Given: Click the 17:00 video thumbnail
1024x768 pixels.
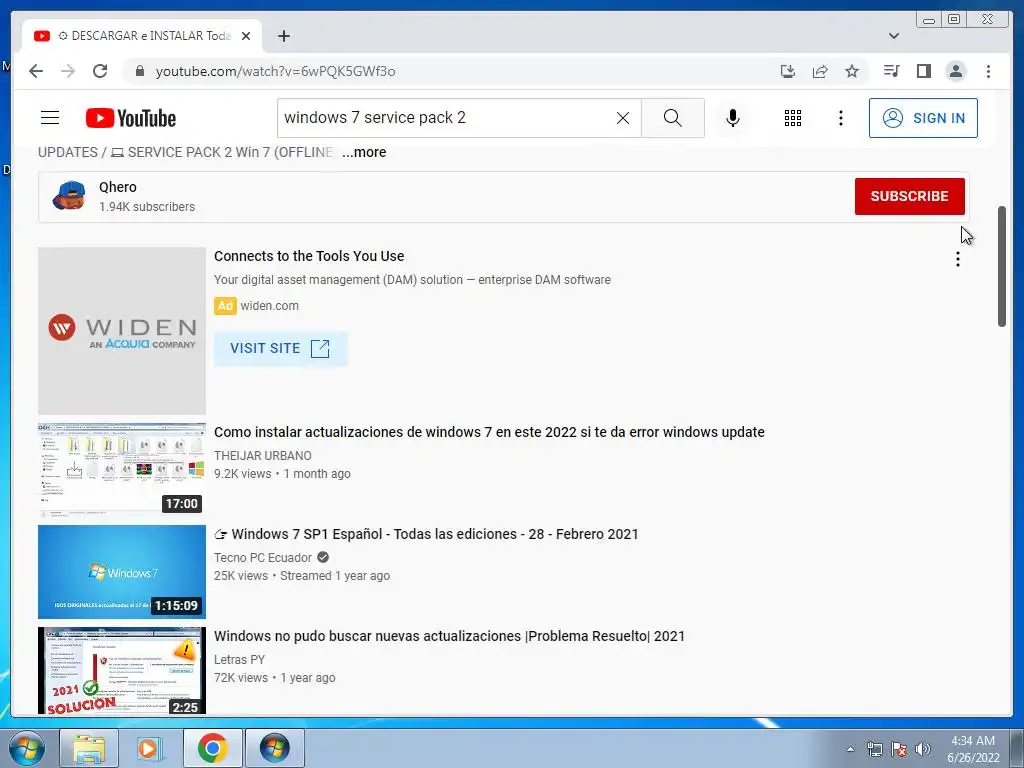Looking at the screenshot, I should point(121,470).
